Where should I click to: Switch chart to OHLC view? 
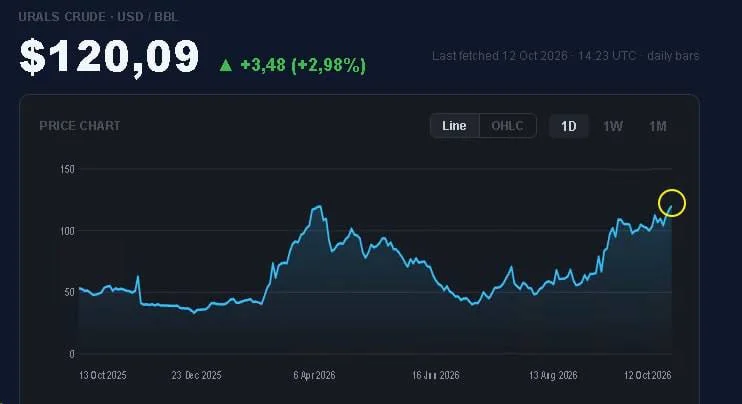pos(508,126)
